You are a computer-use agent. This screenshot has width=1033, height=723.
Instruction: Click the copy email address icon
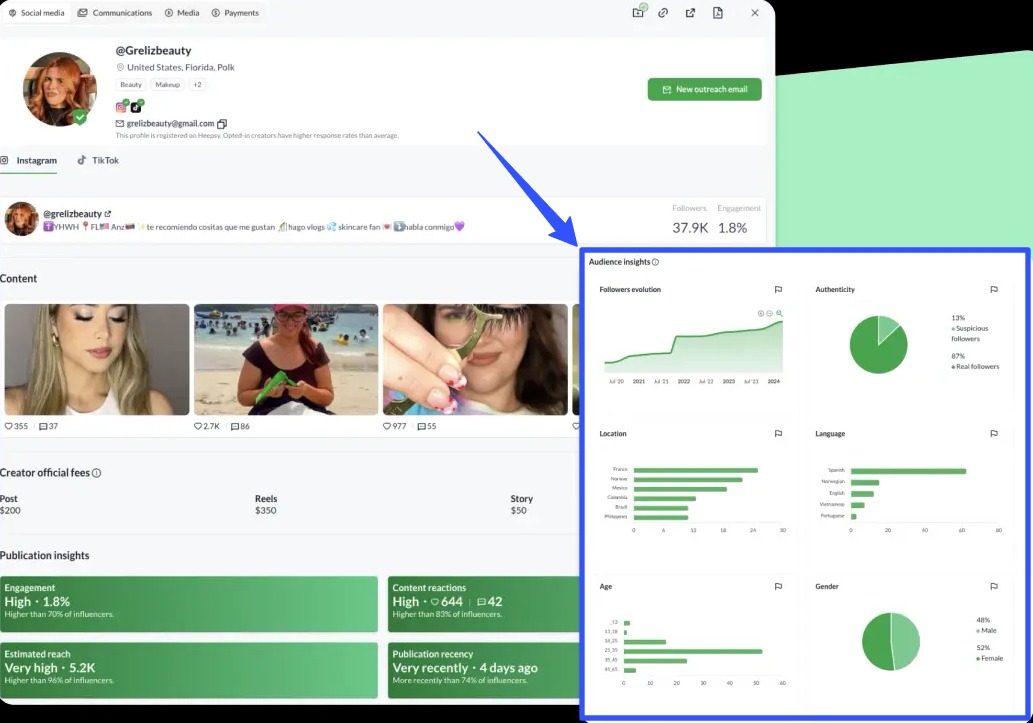[222, 123]
